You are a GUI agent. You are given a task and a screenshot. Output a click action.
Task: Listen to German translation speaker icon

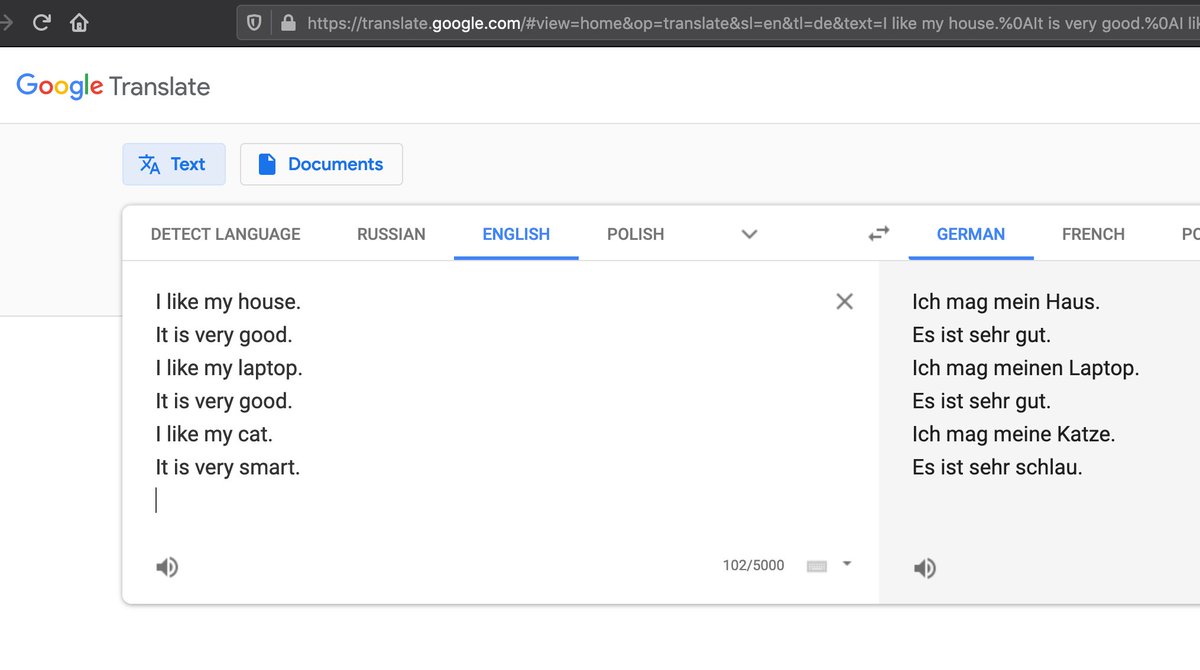click(x=925, y=569)
